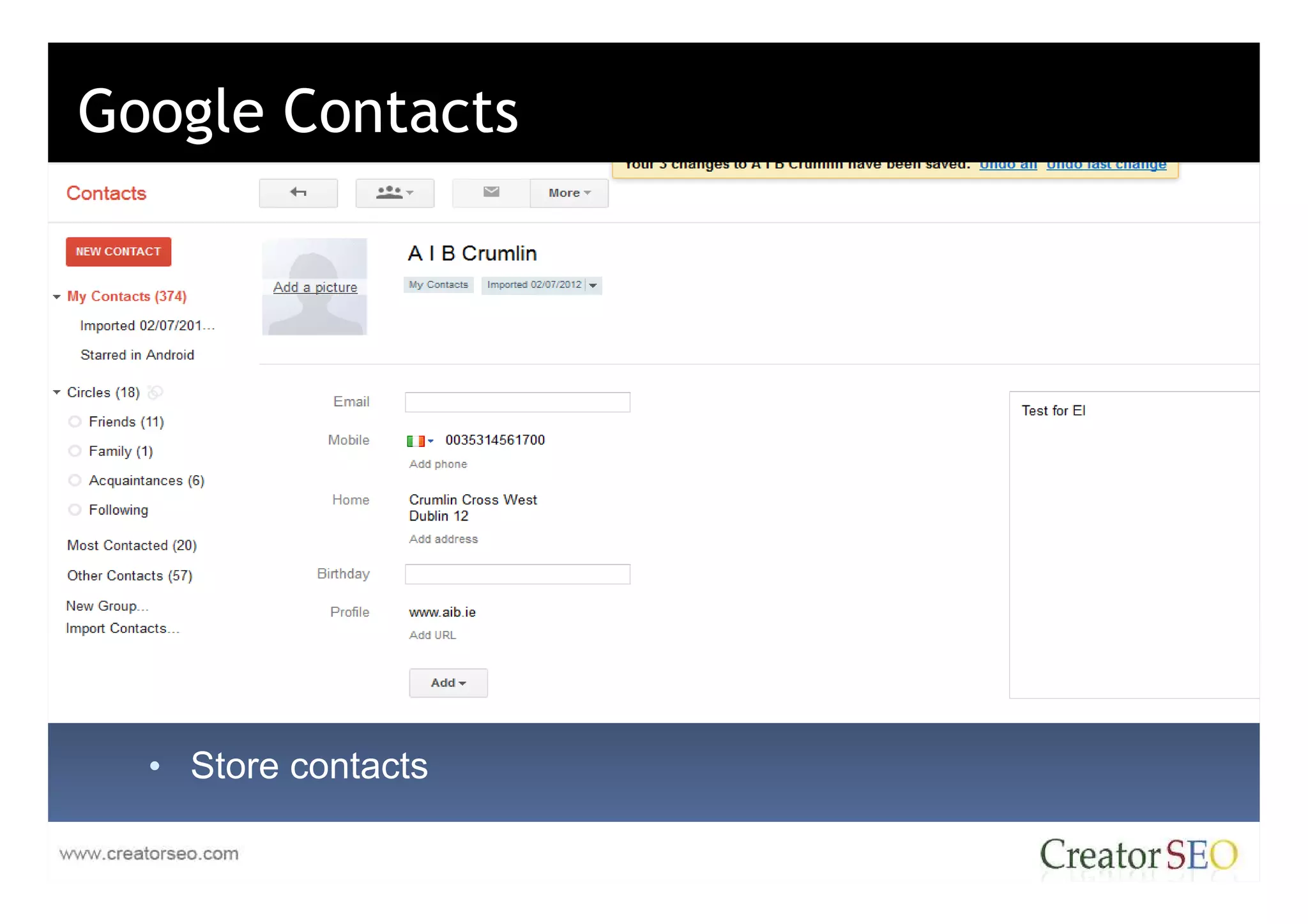The width and height of the screenshot is (1308, 924).
Task: Click the notes box containing Test for EI
Action: tap(1134, 545)
